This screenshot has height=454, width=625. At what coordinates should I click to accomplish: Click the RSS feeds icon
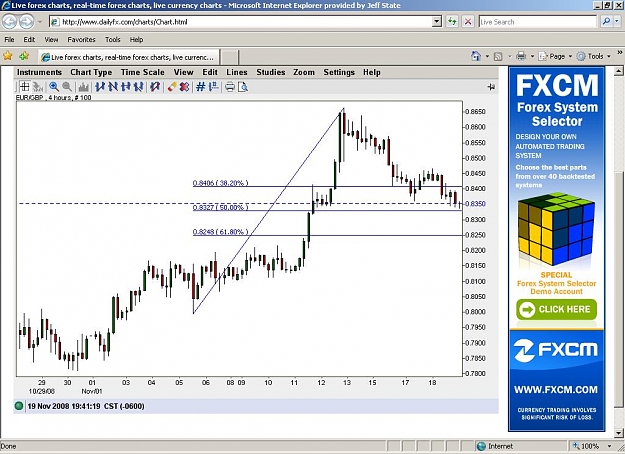[x=498, y=57]
